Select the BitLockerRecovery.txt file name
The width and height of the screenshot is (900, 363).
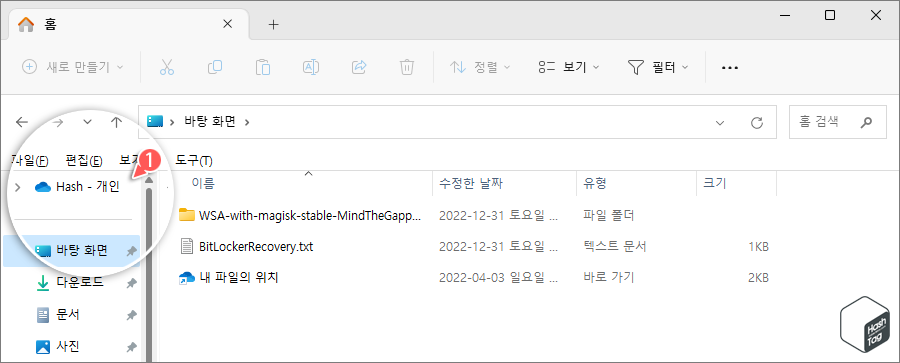click(256, 247)
